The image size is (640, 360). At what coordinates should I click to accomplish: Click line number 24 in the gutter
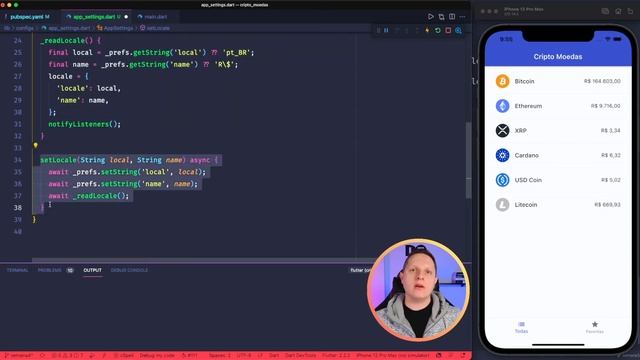click(18, 40)
